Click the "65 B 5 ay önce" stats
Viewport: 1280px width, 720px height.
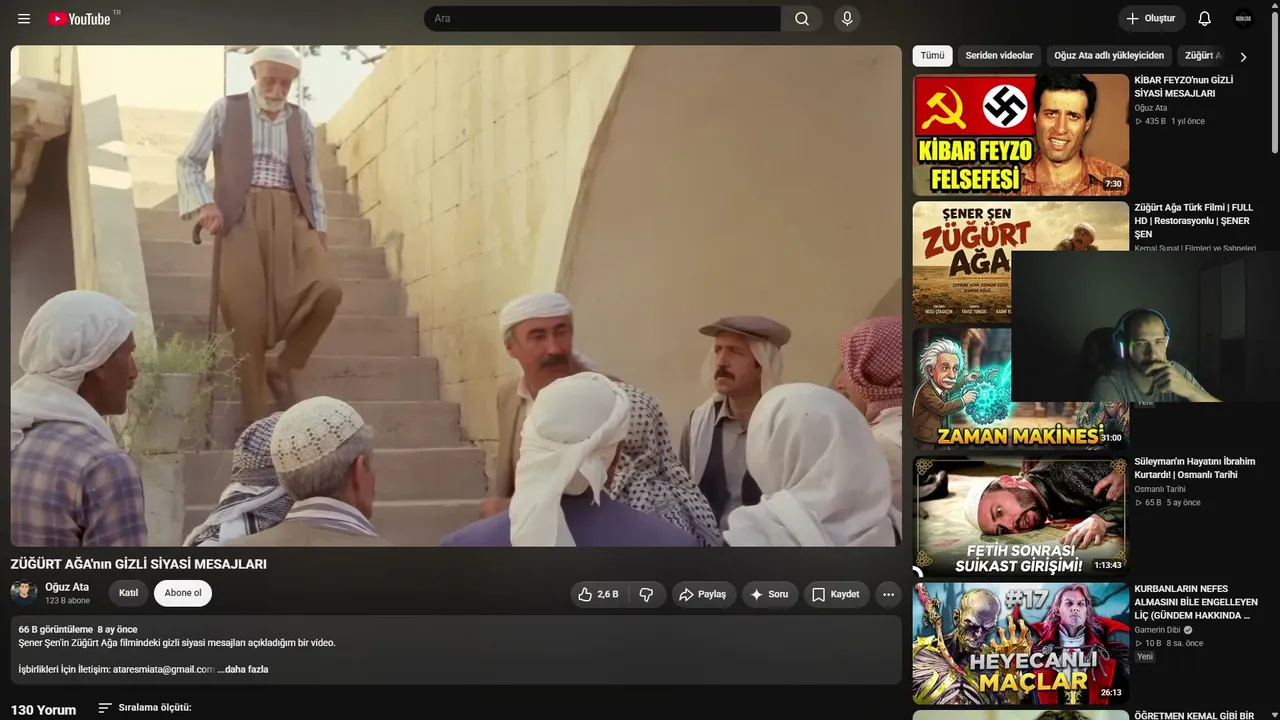point(1168,502)
